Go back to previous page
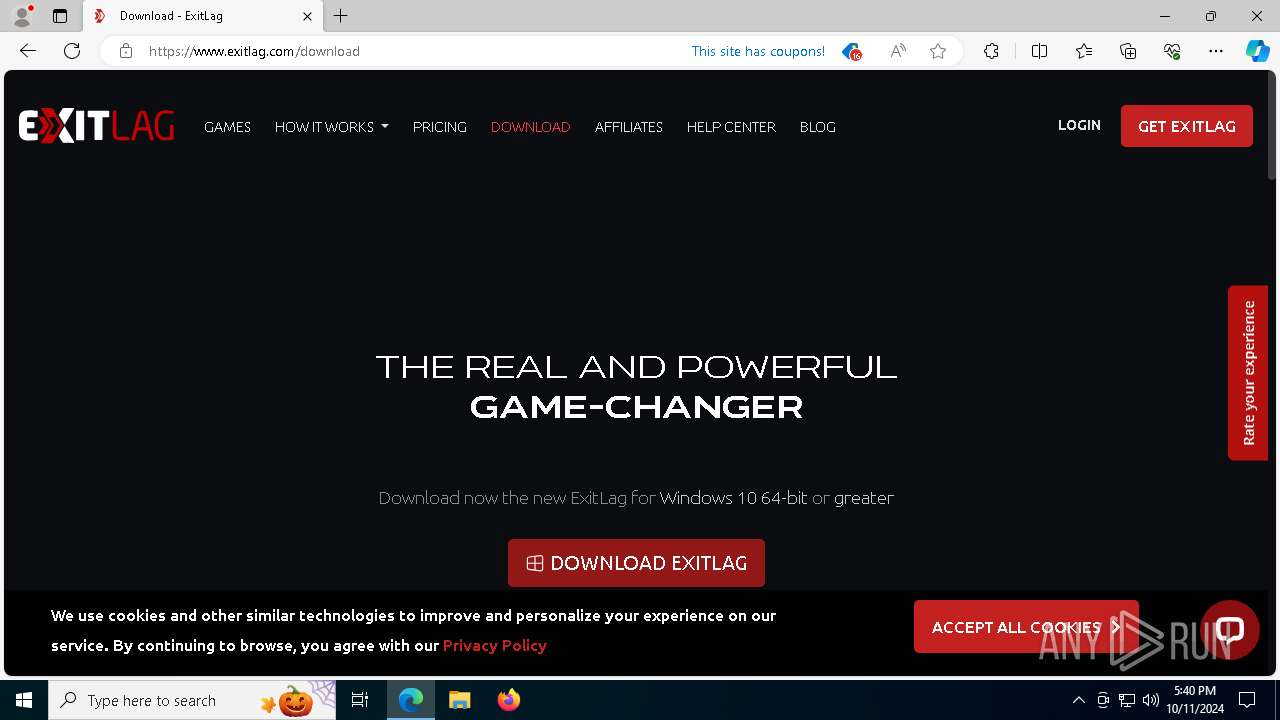The width and height of the screenshot is (1280, 720). coord(28,51)
